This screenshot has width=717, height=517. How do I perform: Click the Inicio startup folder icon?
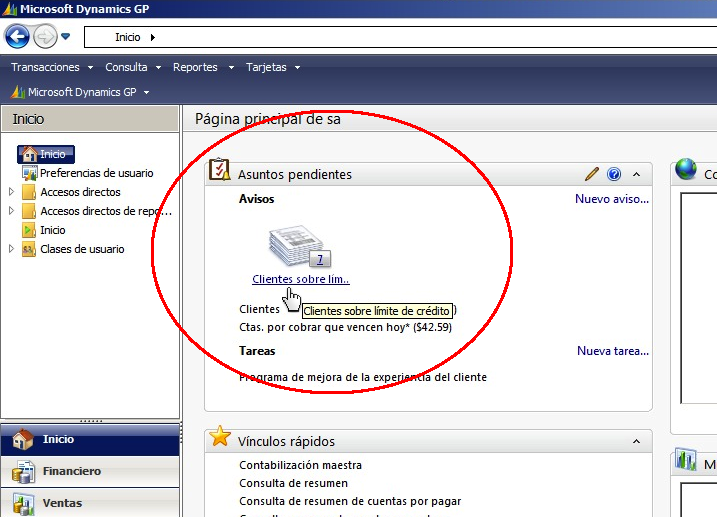29,230
